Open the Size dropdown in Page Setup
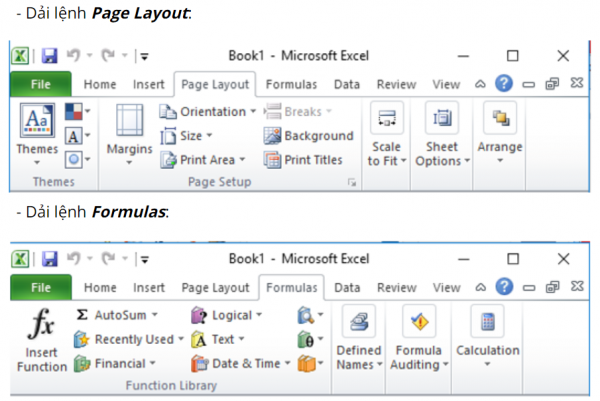 click(x=186, y=135)
